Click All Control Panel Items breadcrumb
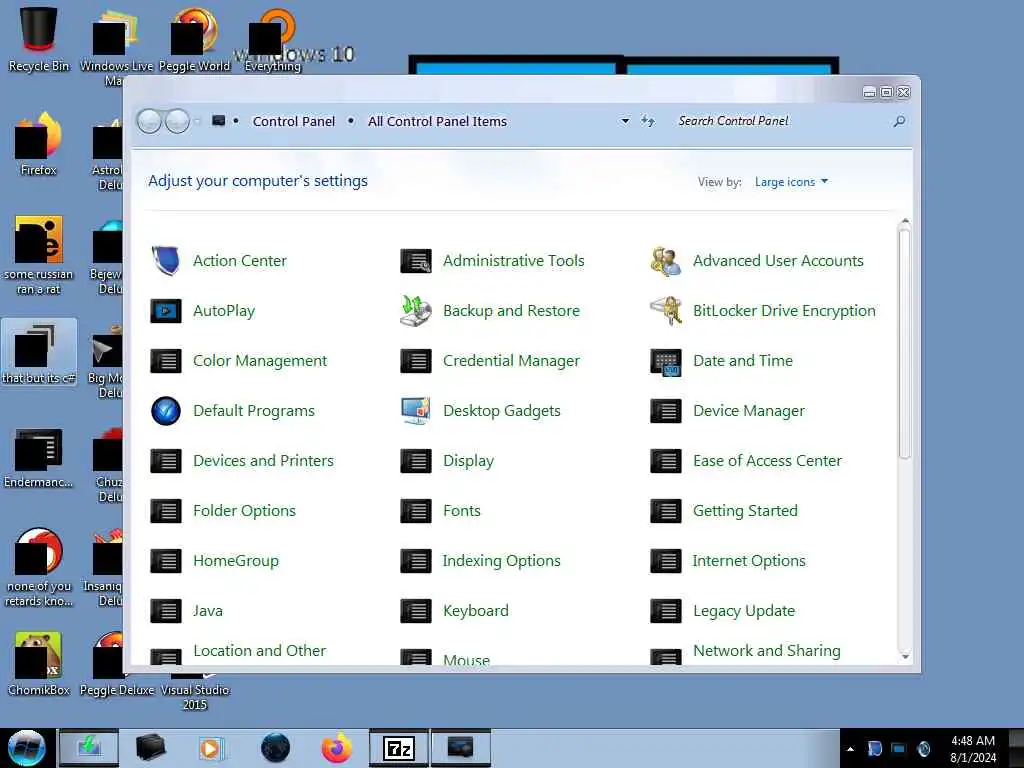Image resolution: width=1024 pixels, height=768 pixels. (437, 121)
